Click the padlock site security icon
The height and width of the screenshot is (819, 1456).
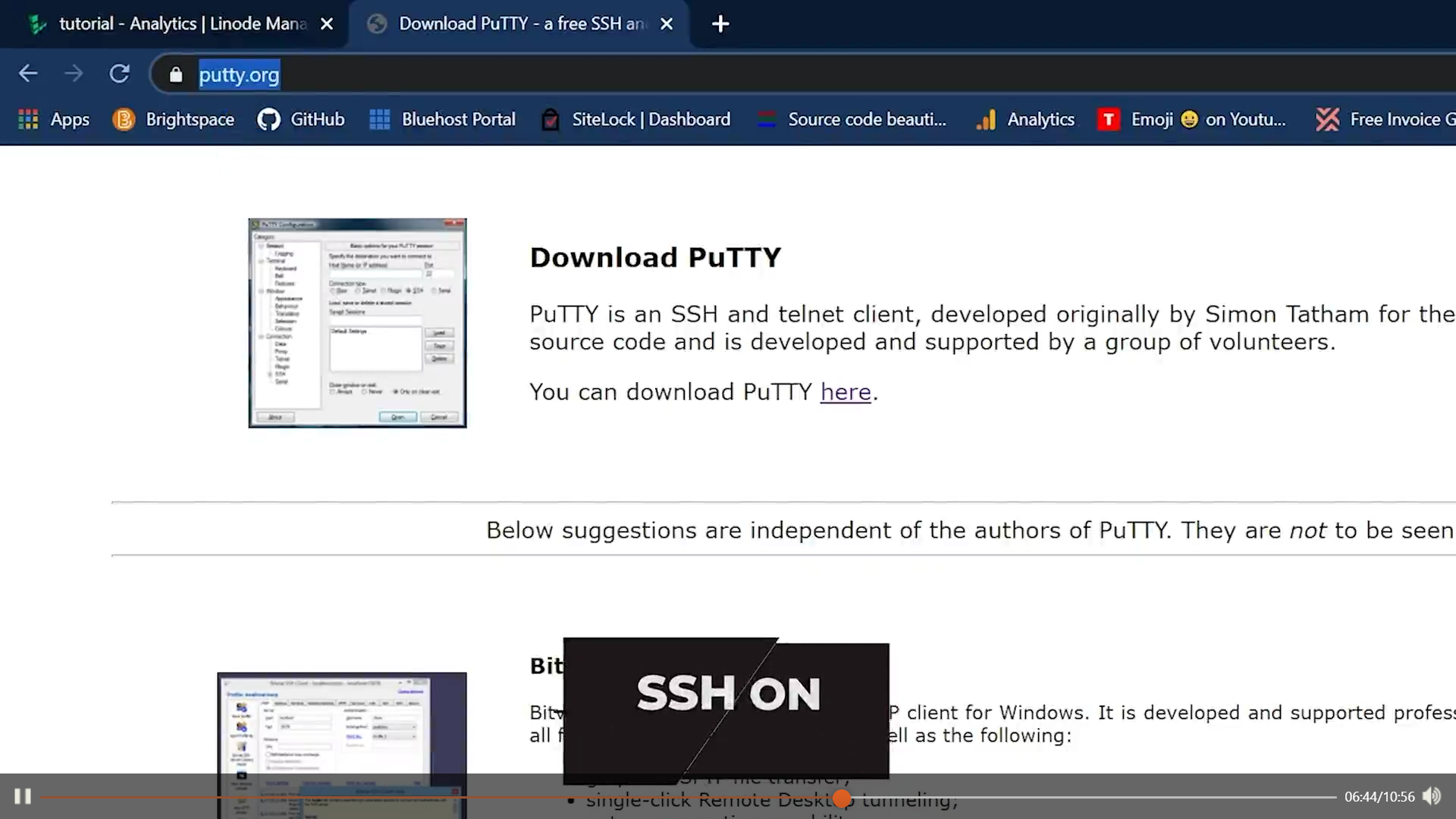click(176, 74)
